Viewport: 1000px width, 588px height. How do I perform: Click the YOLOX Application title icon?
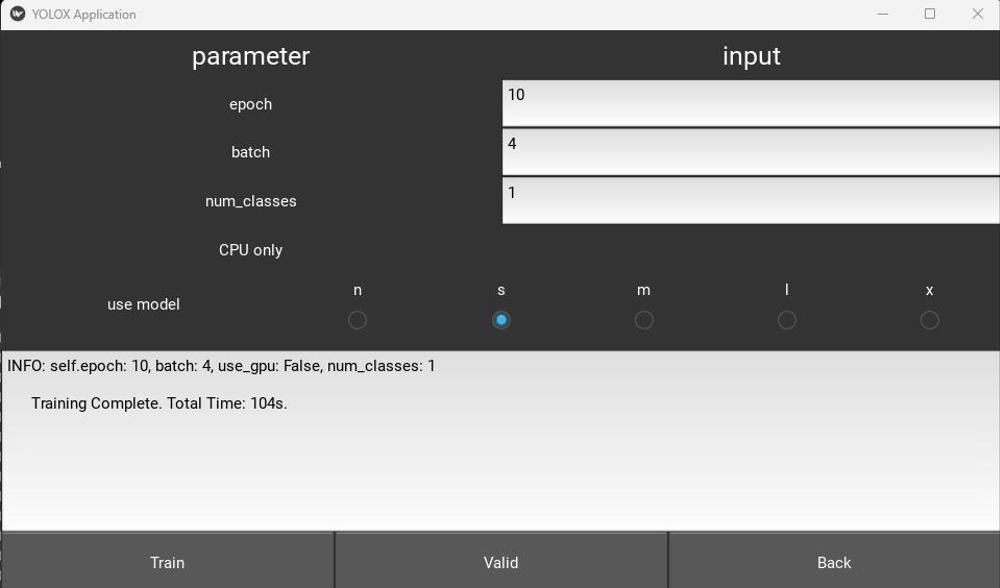[17, 13]
